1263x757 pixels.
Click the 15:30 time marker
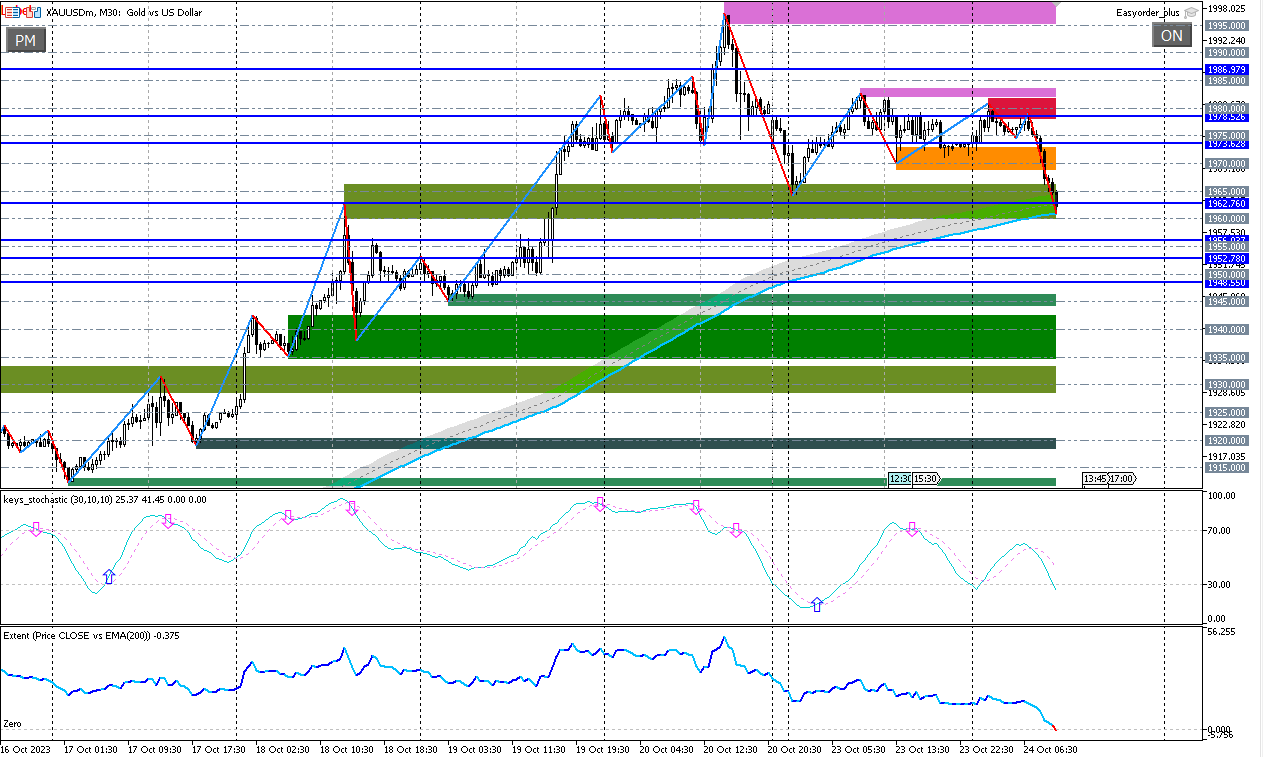pyautogui.click(x=925, y=480)
